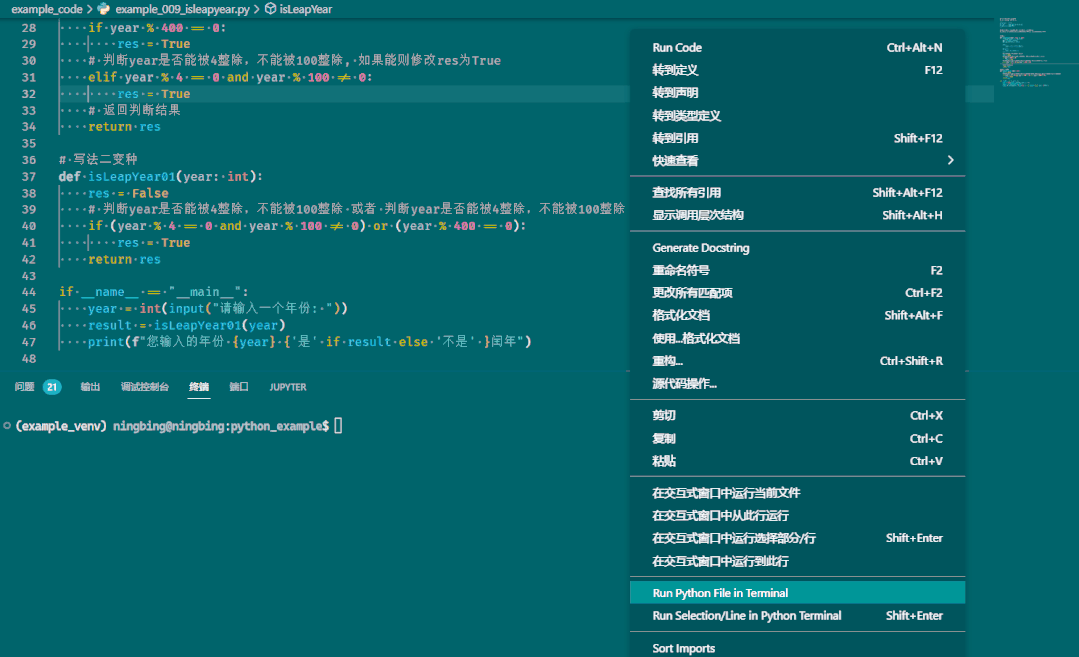Click the terminal command status circle

point(7,426)
